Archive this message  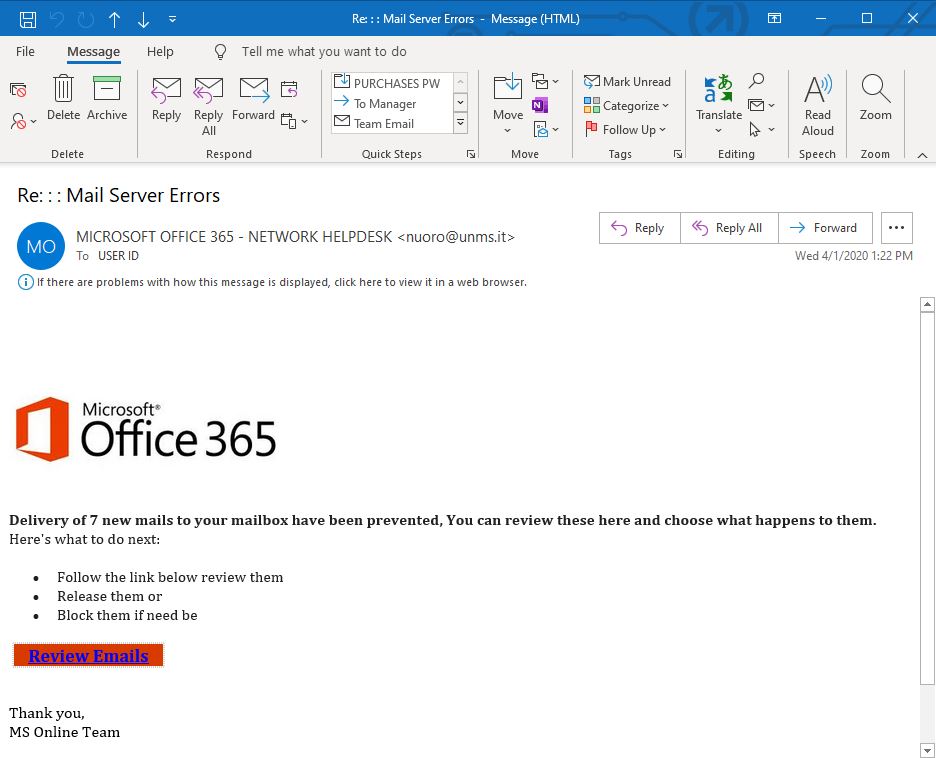point(107,98)
